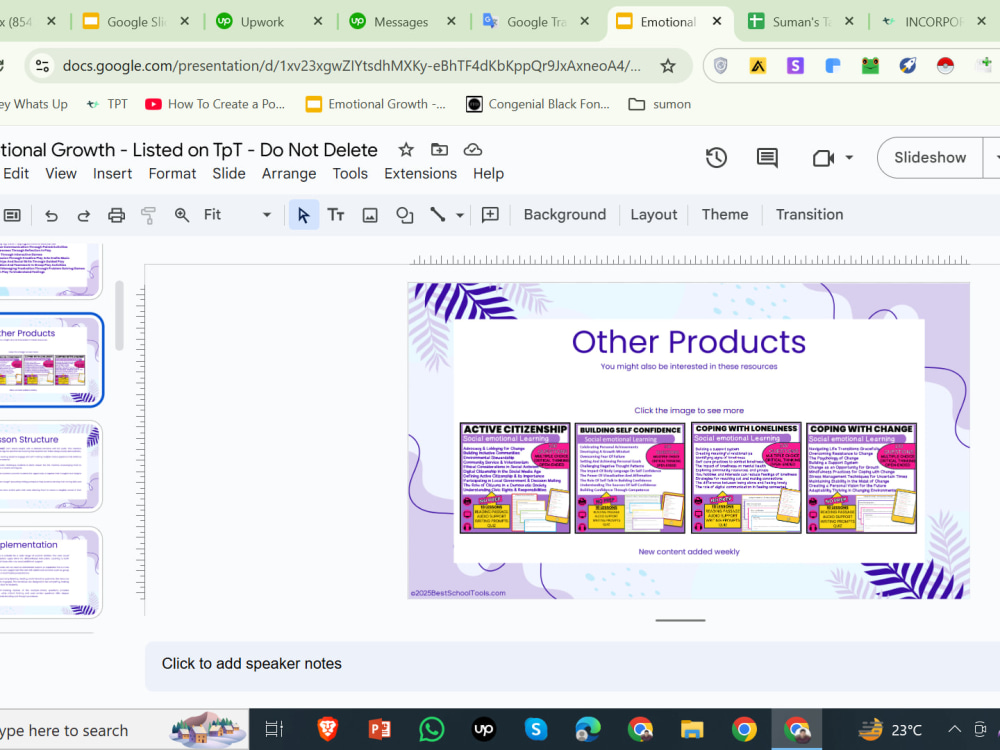
Task: Open the filmstrip view icon
Action: 11,216
